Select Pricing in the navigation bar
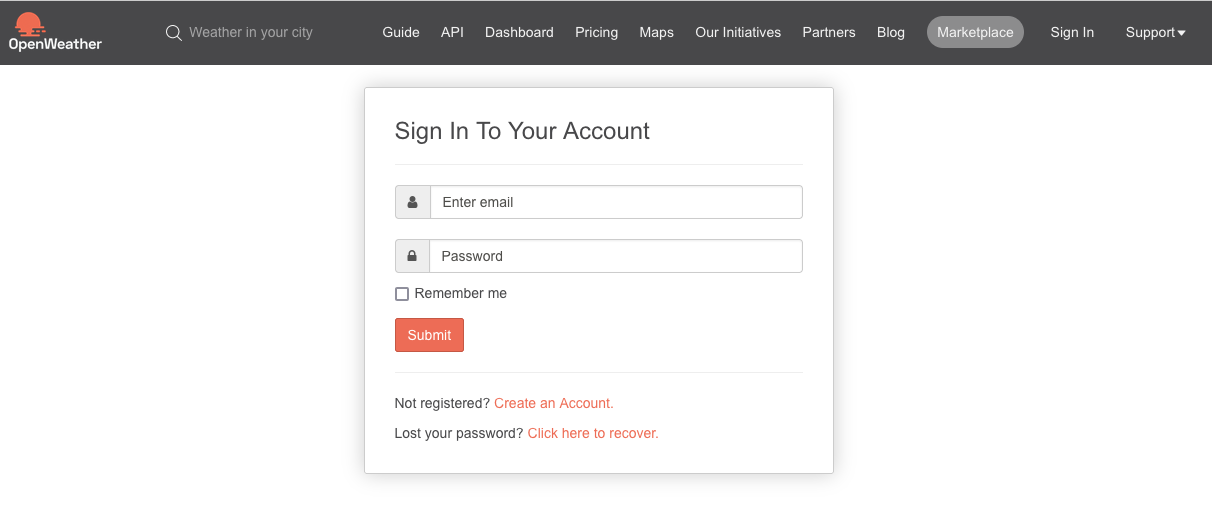The image size is (1212, 509). click(596, 32)
